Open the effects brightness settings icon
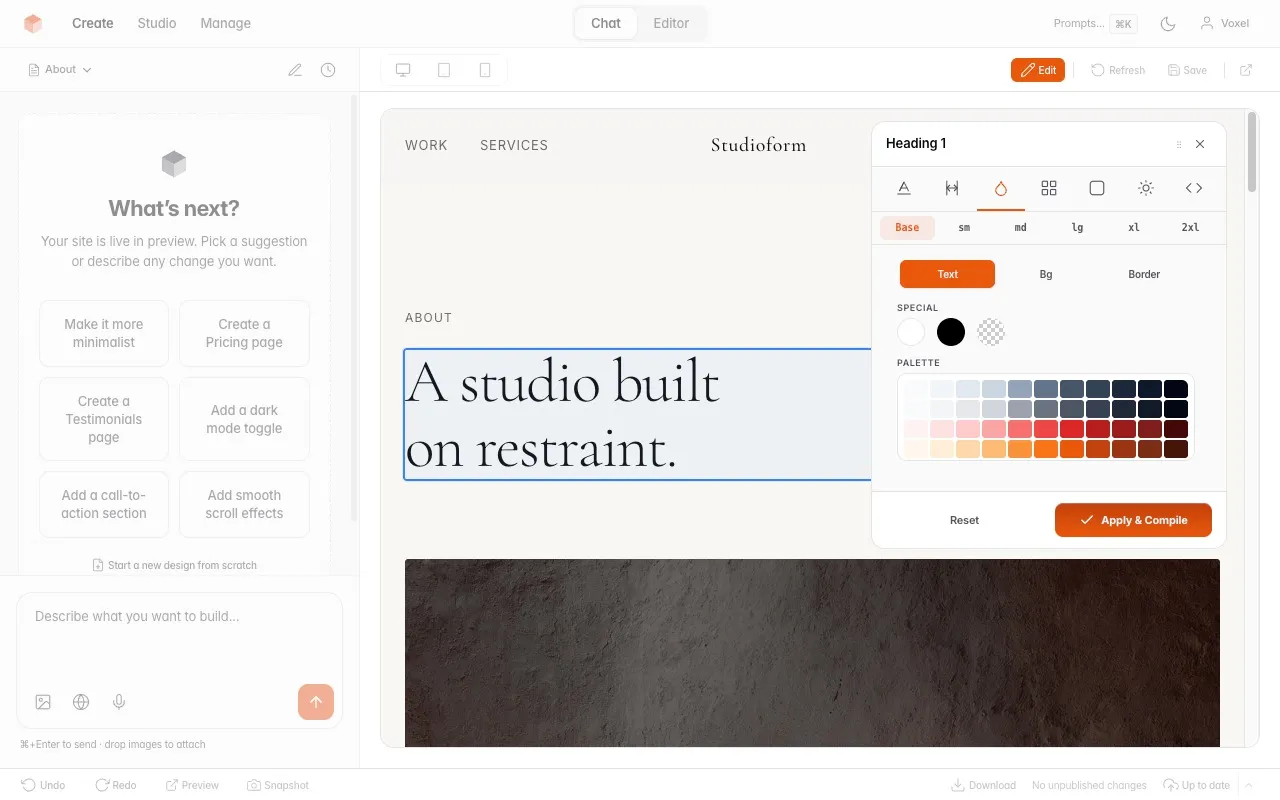Screen dimensions: 1280x800 click(x=1145, y=188)
